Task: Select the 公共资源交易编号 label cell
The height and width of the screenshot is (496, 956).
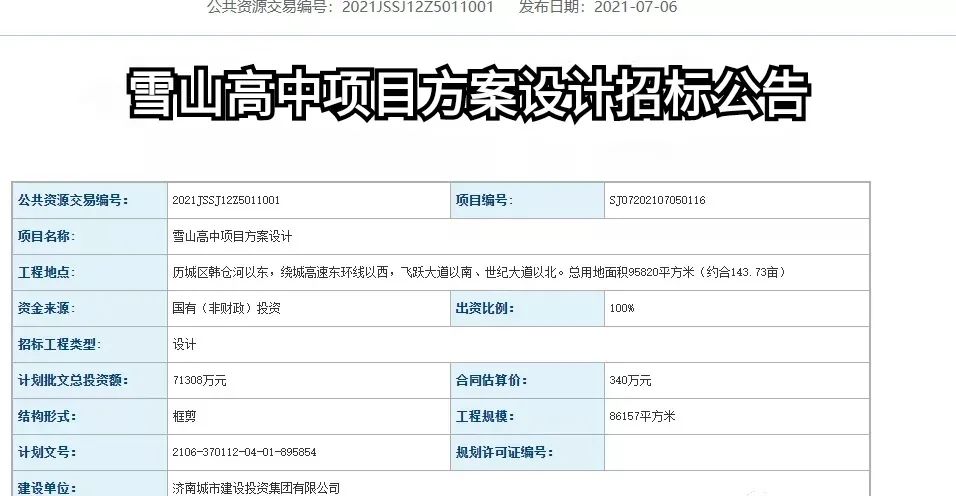Action: pos(90,200)
